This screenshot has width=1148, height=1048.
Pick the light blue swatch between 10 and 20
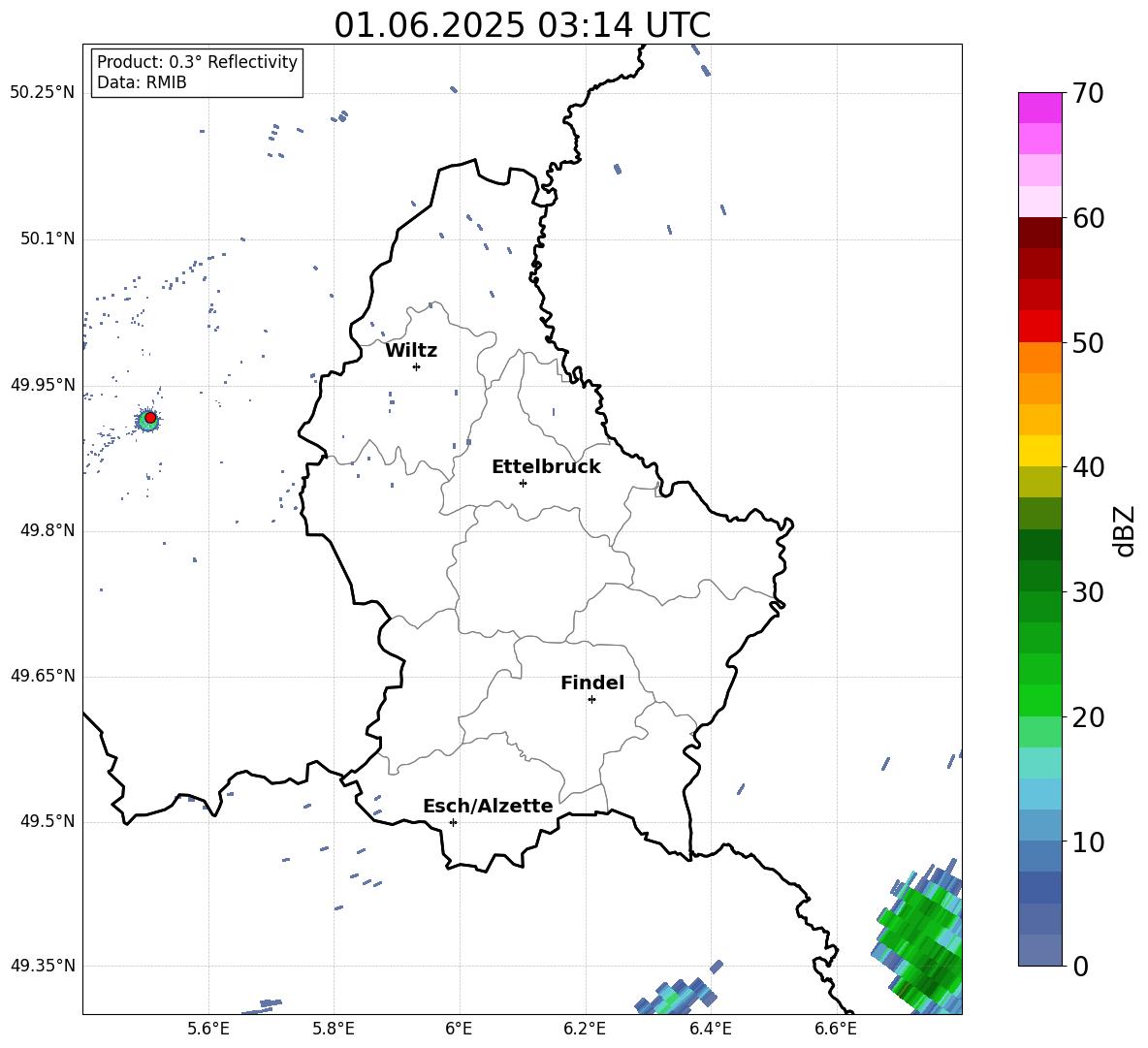(x=1039, y=794)
